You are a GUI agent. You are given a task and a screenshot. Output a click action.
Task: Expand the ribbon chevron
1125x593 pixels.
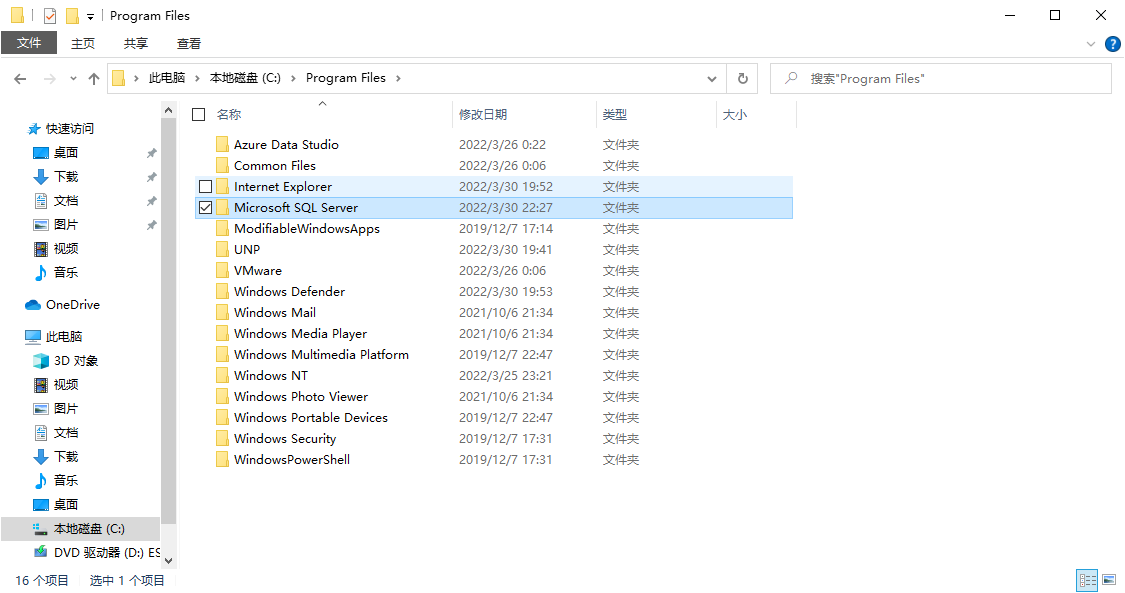pos(1091,44)
